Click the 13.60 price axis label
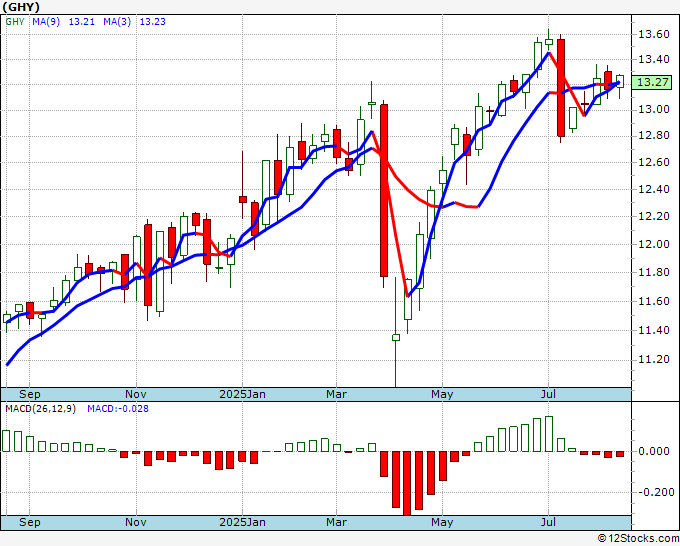 (654, 34)
